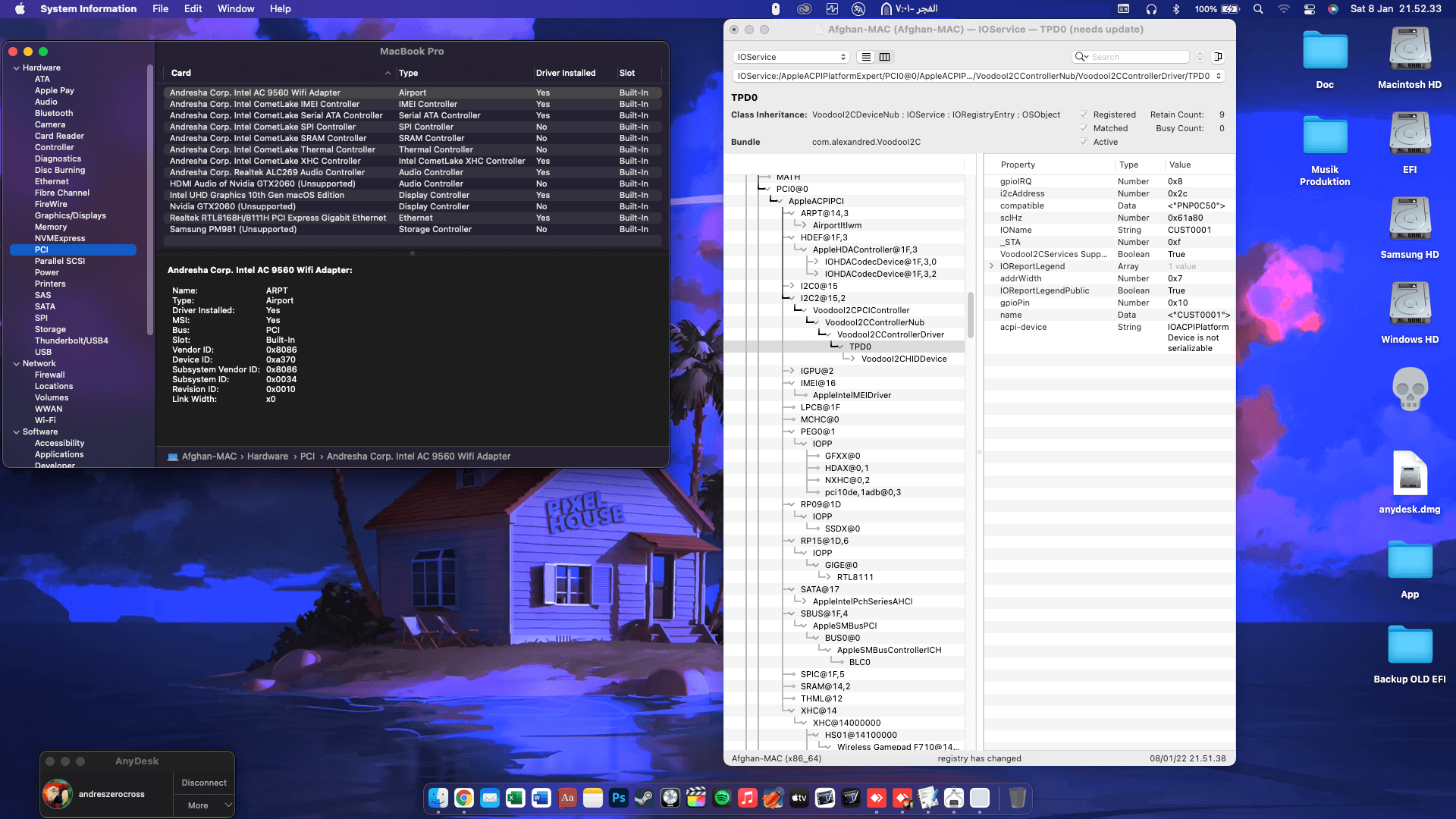Toggle the Matched checkbox
1456x819 pixels.
(1084, 129)
